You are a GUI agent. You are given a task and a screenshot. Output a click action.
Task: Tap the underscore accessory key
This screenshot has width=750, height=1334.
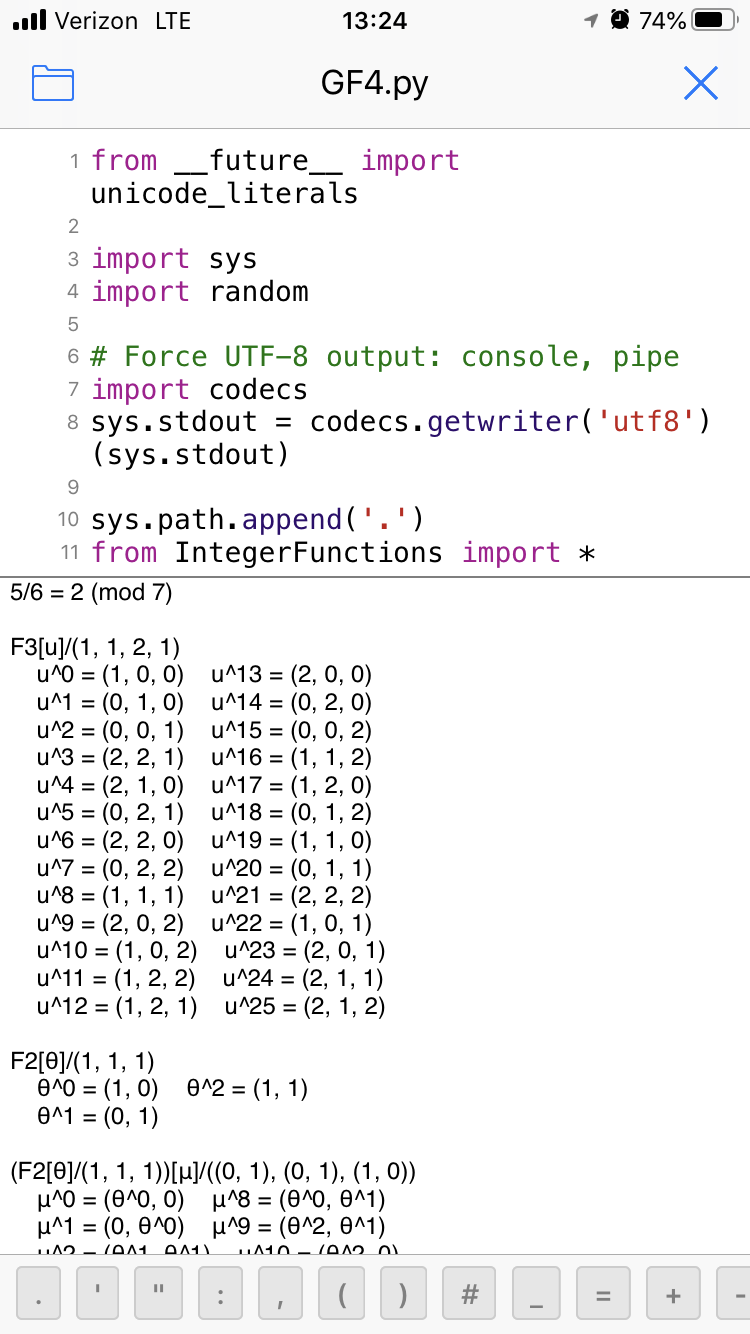pos(536,1292)
